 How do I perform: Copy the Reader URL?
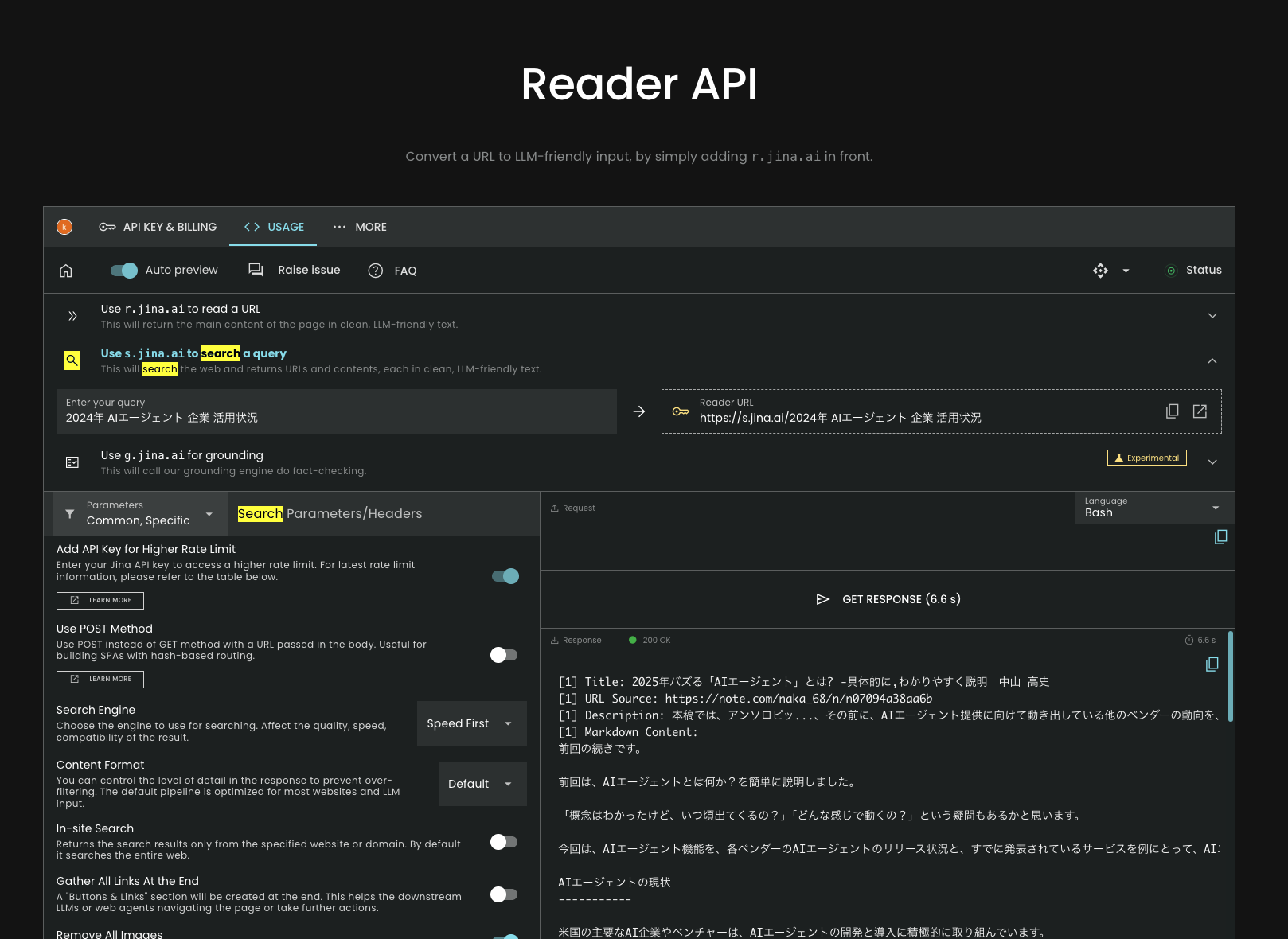(1173, 411)
